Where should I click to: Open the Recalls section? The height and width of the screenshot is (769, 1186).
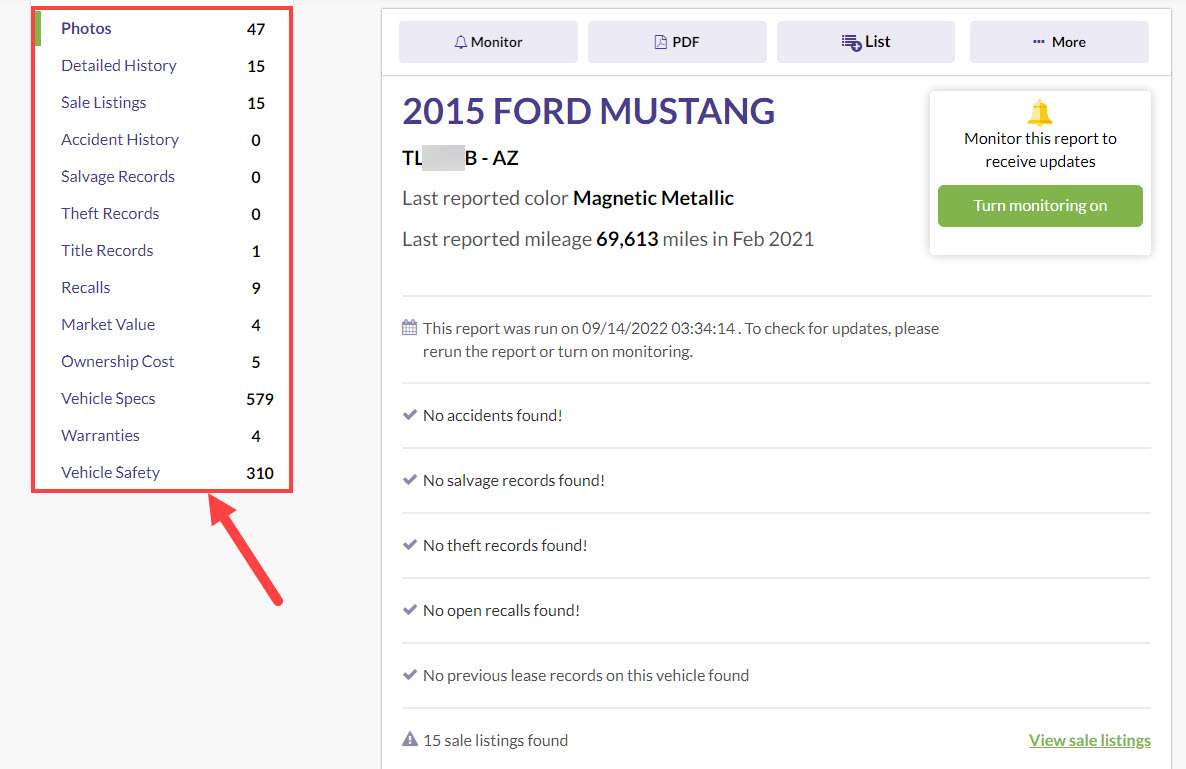tap(85, 288)
